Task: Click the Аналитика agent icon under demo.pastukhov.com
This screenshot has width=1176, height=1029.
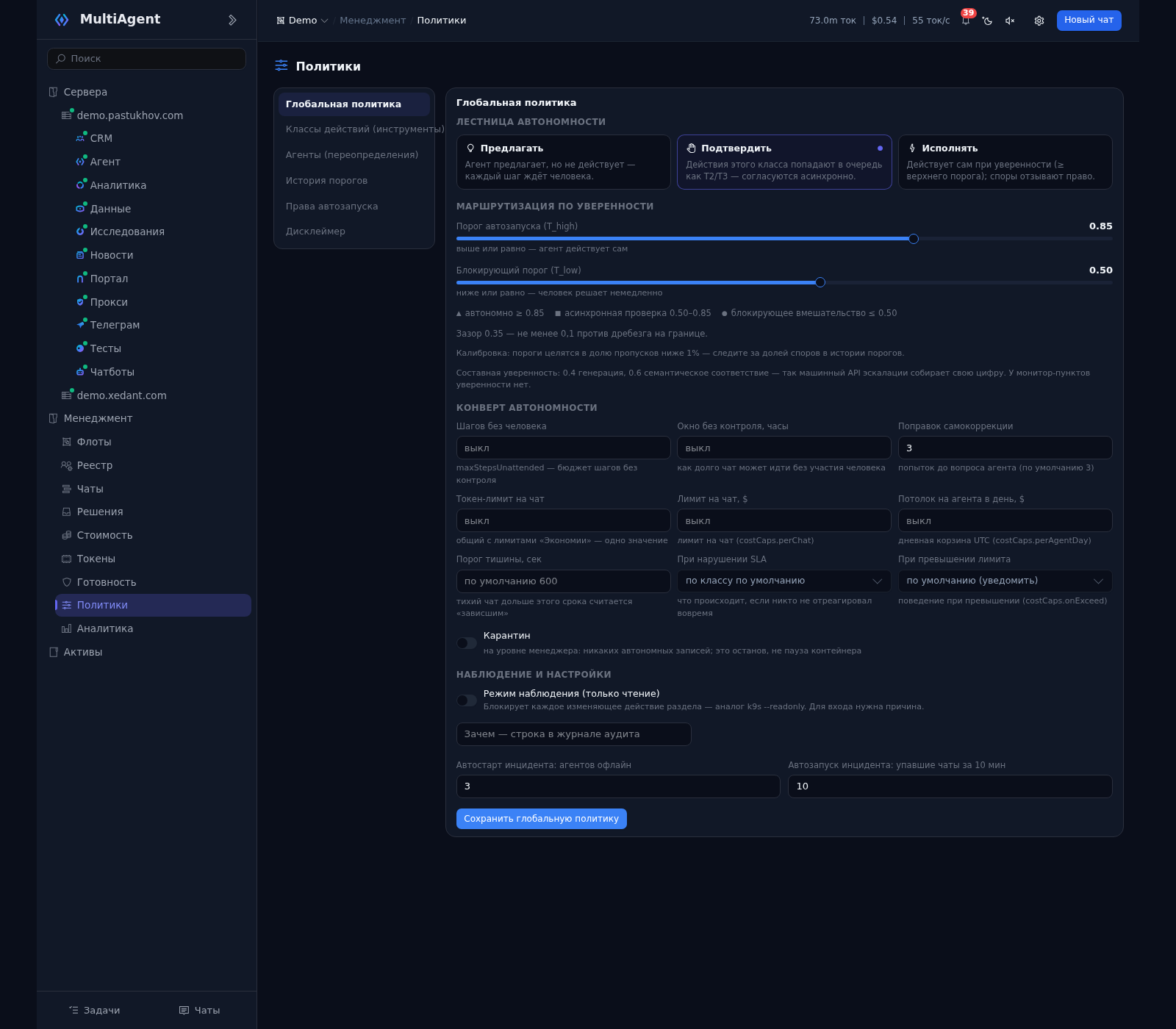Action: 80,185
